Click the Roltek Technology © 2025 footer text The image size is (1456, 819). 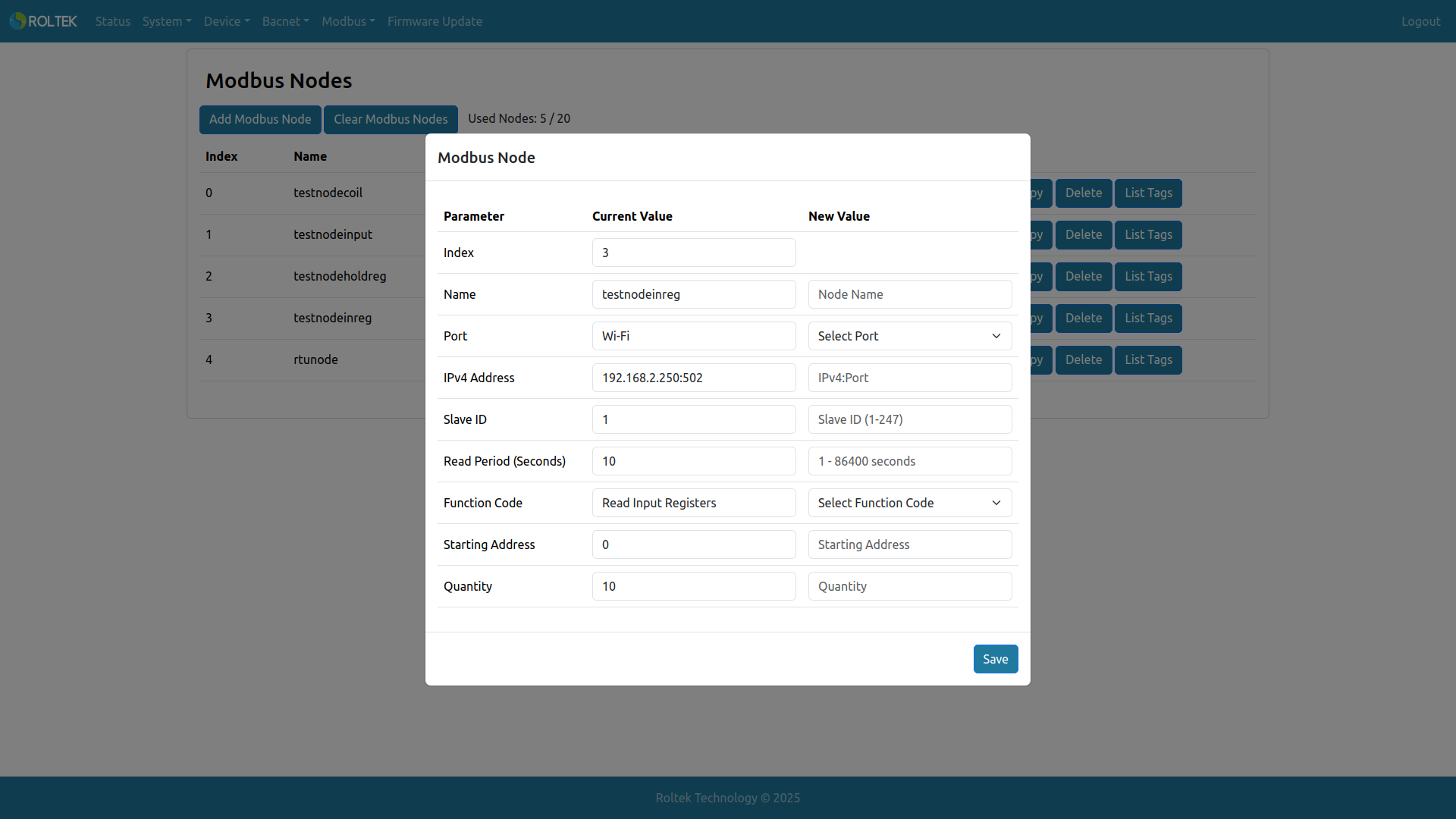click(x=727, y=798)
